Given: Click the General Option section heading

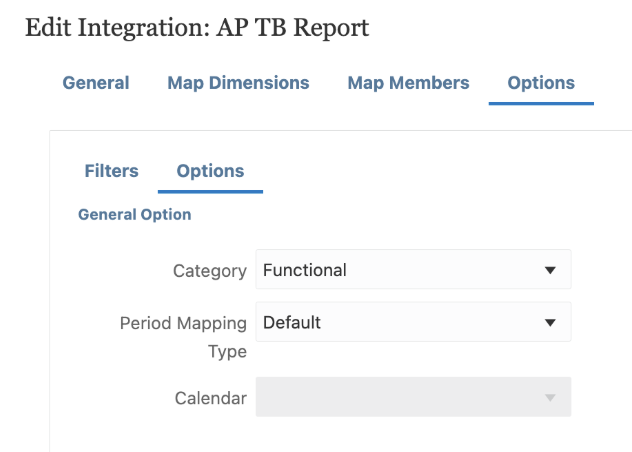Looking at the screenshot, I should [x=134, y=214].
